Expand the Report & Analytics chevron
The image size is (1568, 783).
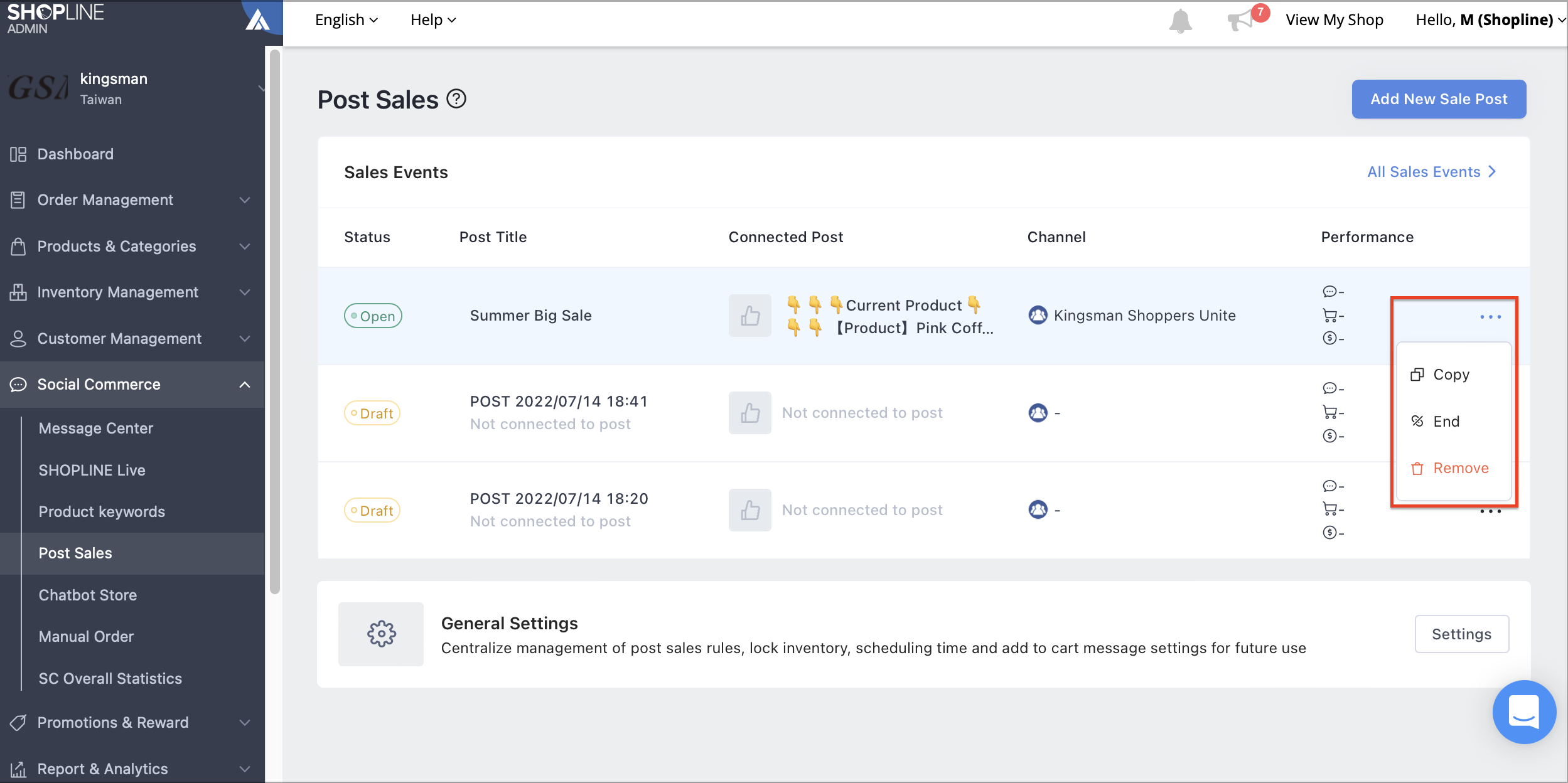[245, 769]
